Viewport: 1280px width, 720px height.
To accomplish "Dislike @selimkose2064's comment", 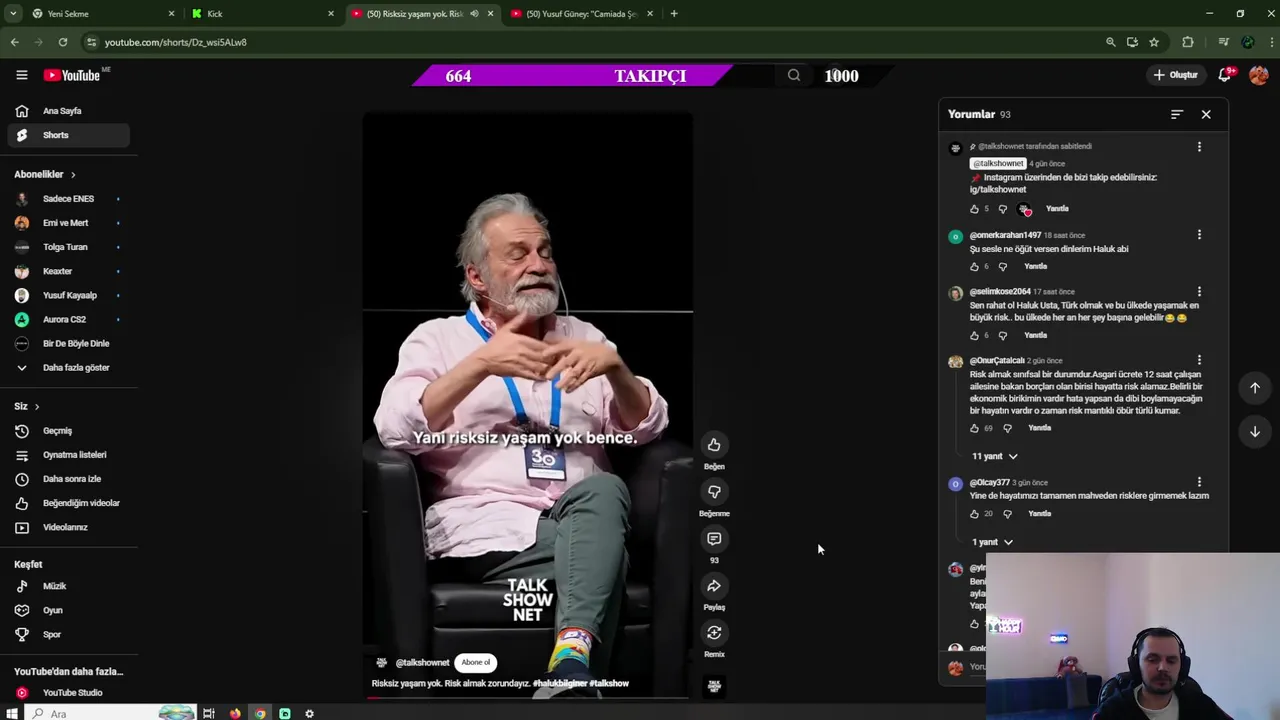I will (x=1003, y=336).
